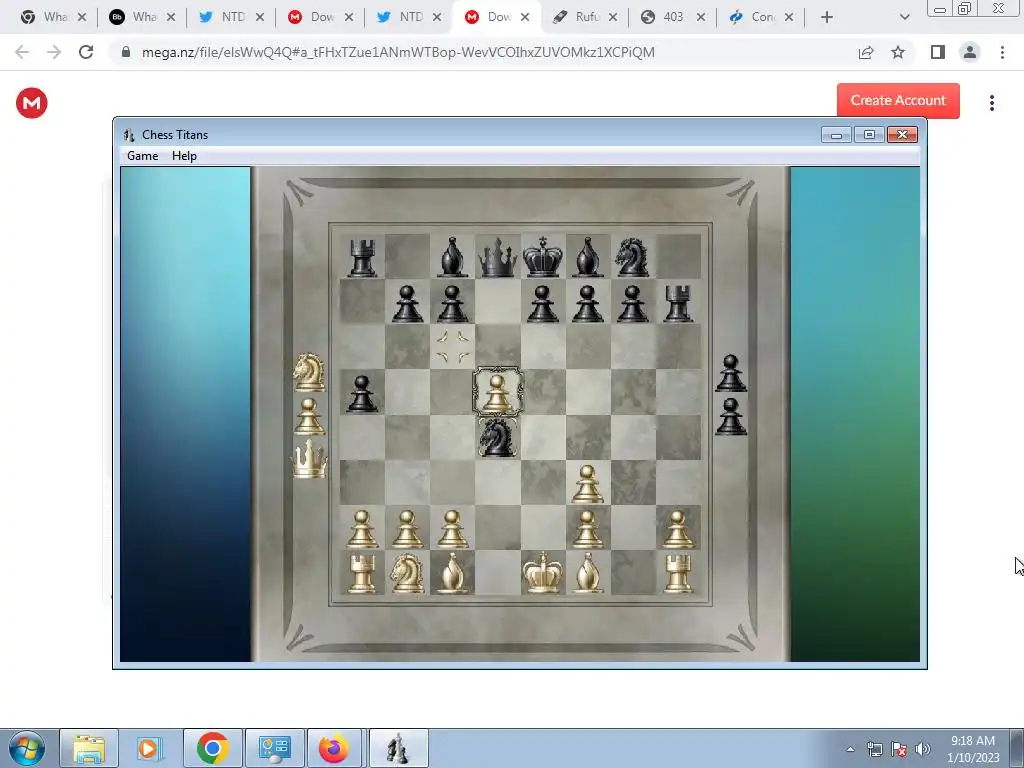The width and height of the screenshot is (1024, 768).
Task: Open the taskbar clock showing 9:18 AM
Action: (x=973, y=748)
